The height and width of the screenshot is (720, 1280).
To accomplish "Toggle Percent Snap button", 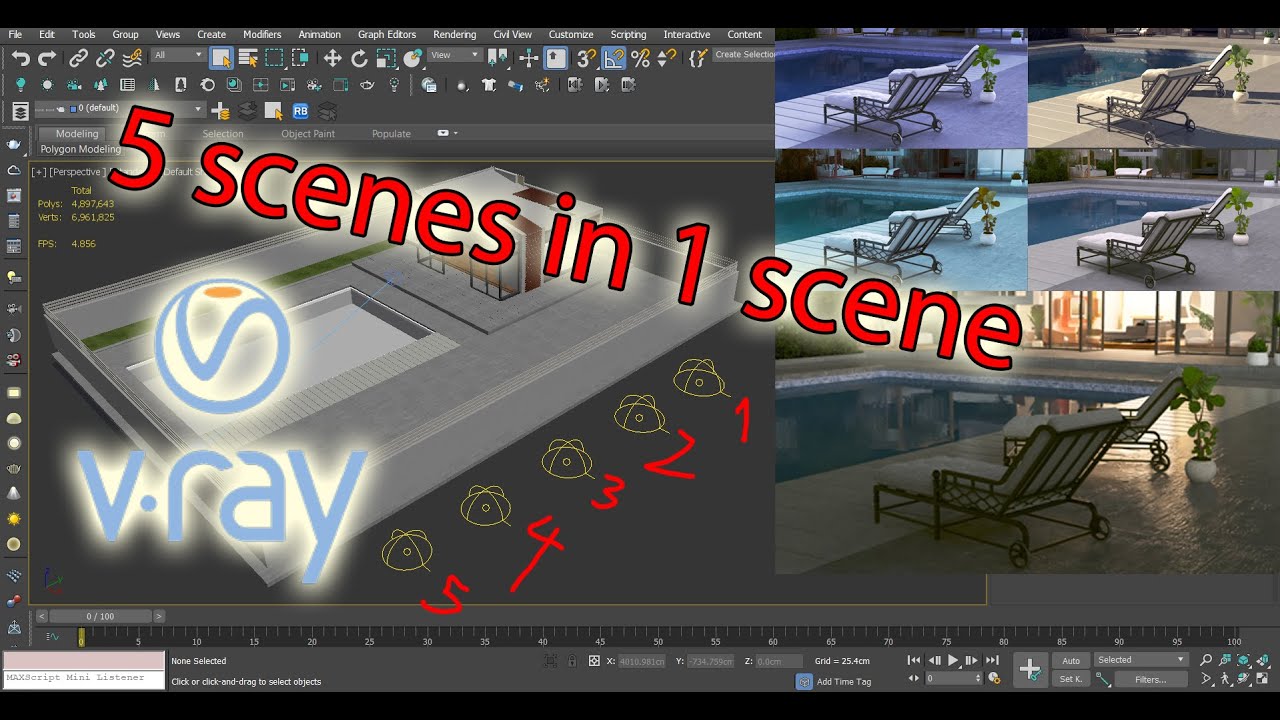I will (640, 59).
